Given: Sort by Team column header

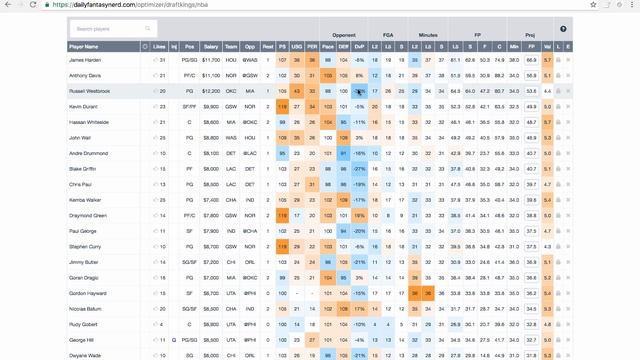Looking at the screenshot, I should coord(231,47).
